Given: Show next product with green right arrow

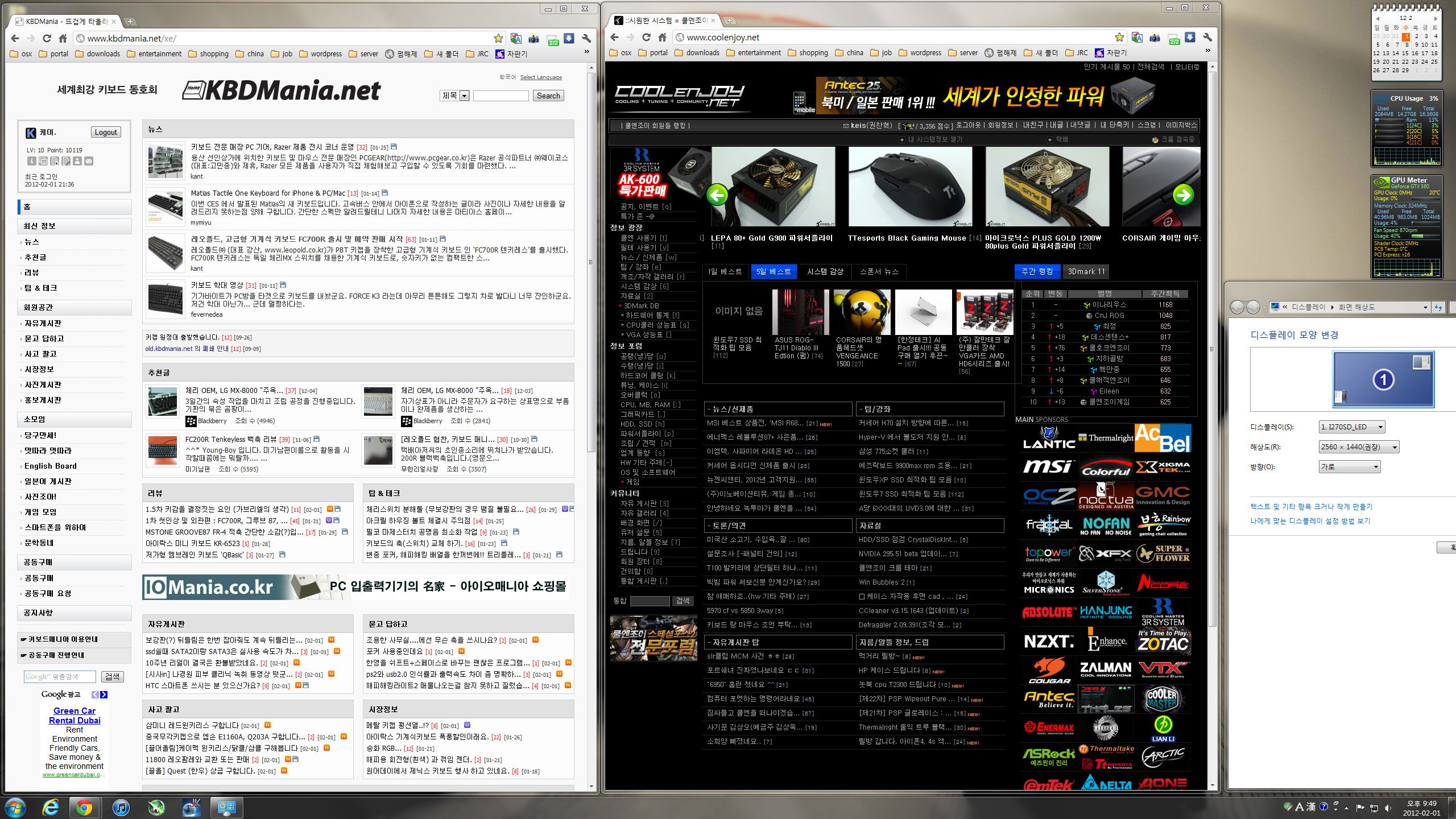Looking at the screenshot, I should point(1183,195).
